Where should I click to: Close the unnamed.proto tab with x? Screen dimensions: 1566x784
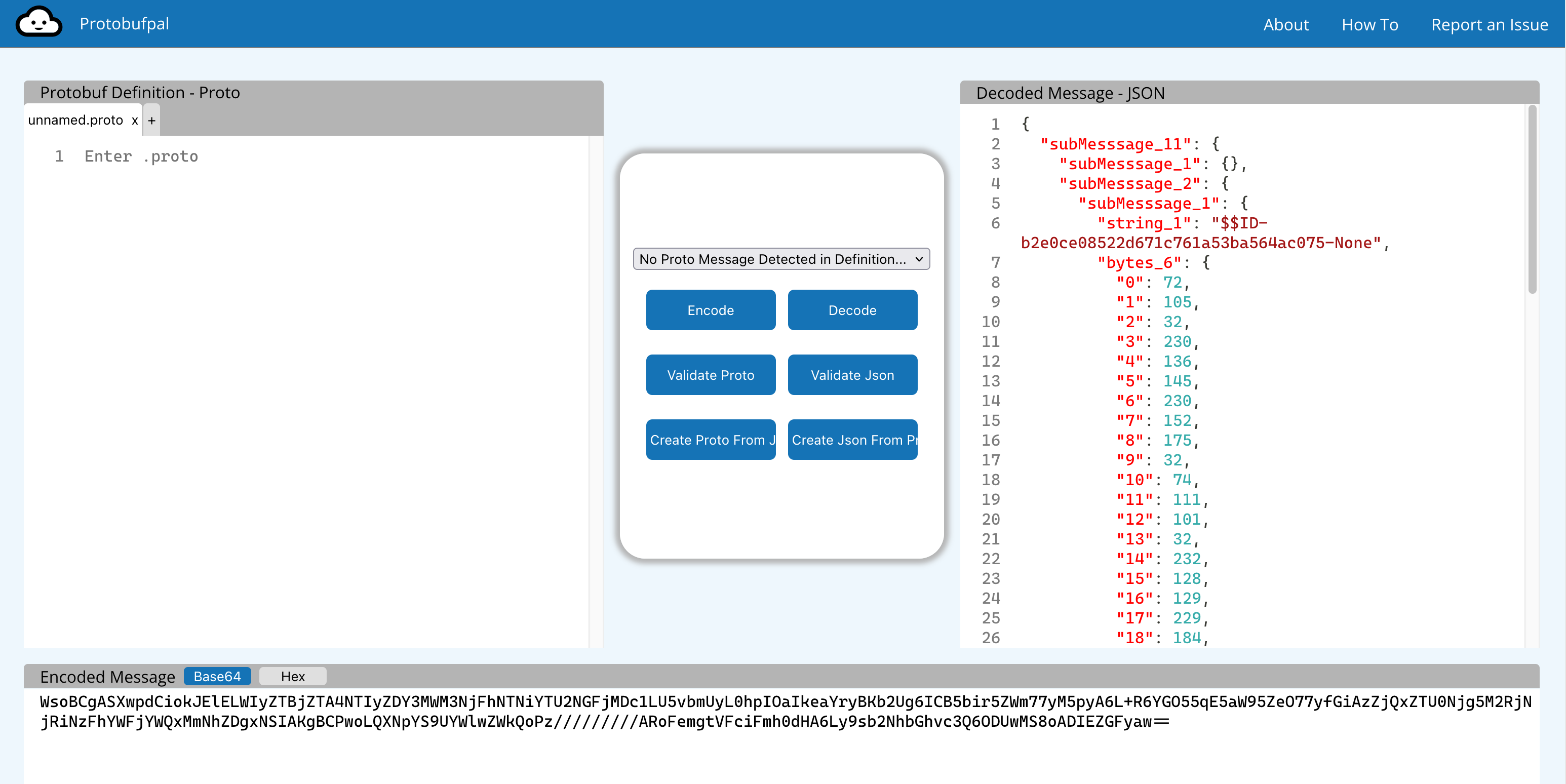pos(134,121)
